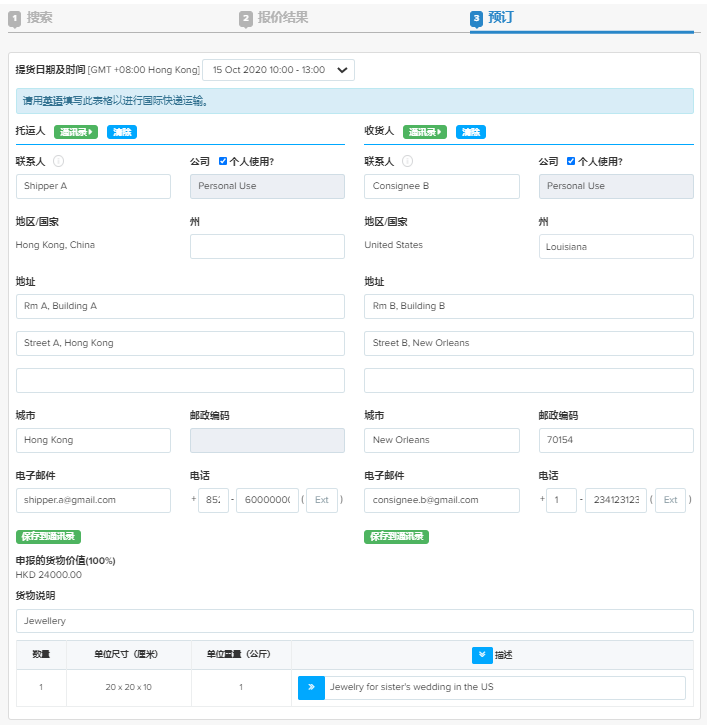Click the step 1 搜索 marker icon
Image resolution: width=707 pixels, height=725 pixels.
coord(14,19)
